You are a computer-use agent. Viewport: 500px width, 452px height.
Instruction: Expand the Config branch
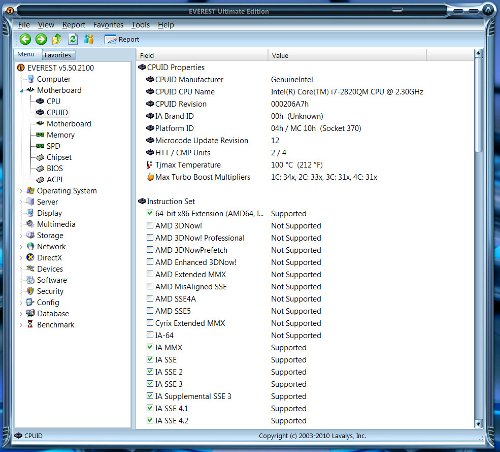21,303
